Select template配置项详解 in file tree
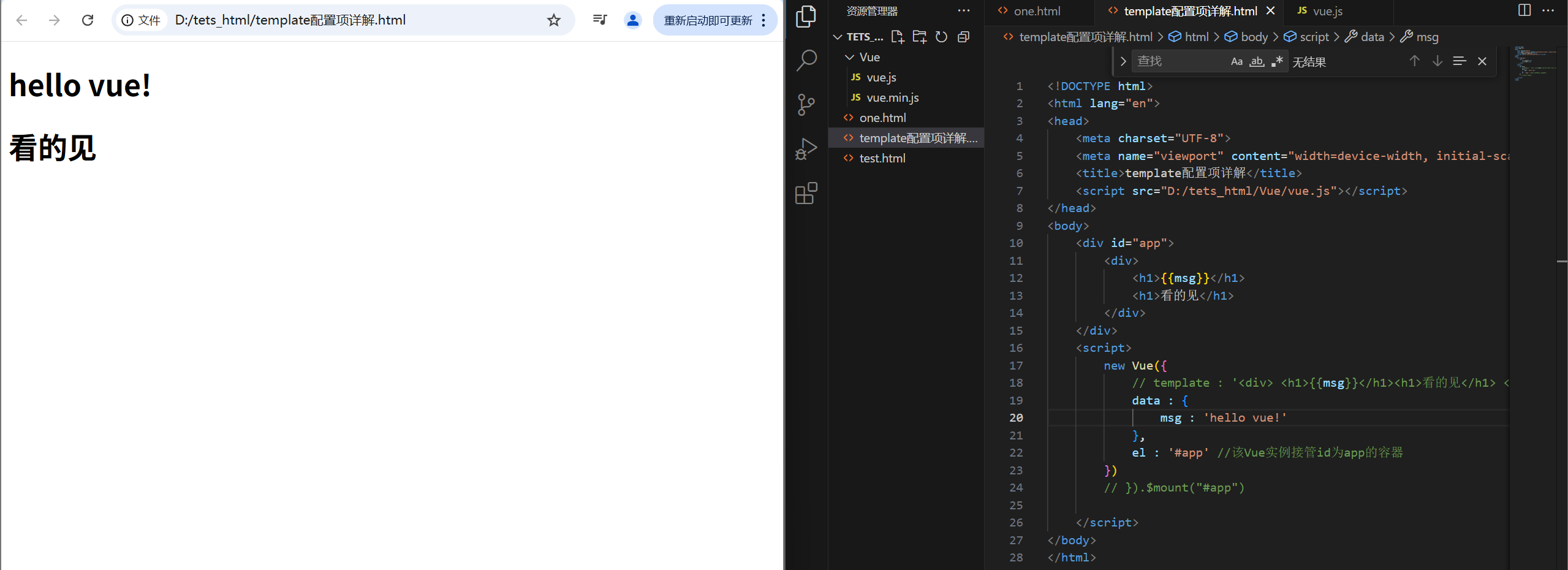This screenshot has width=1568, height=570. coord(907,138)
